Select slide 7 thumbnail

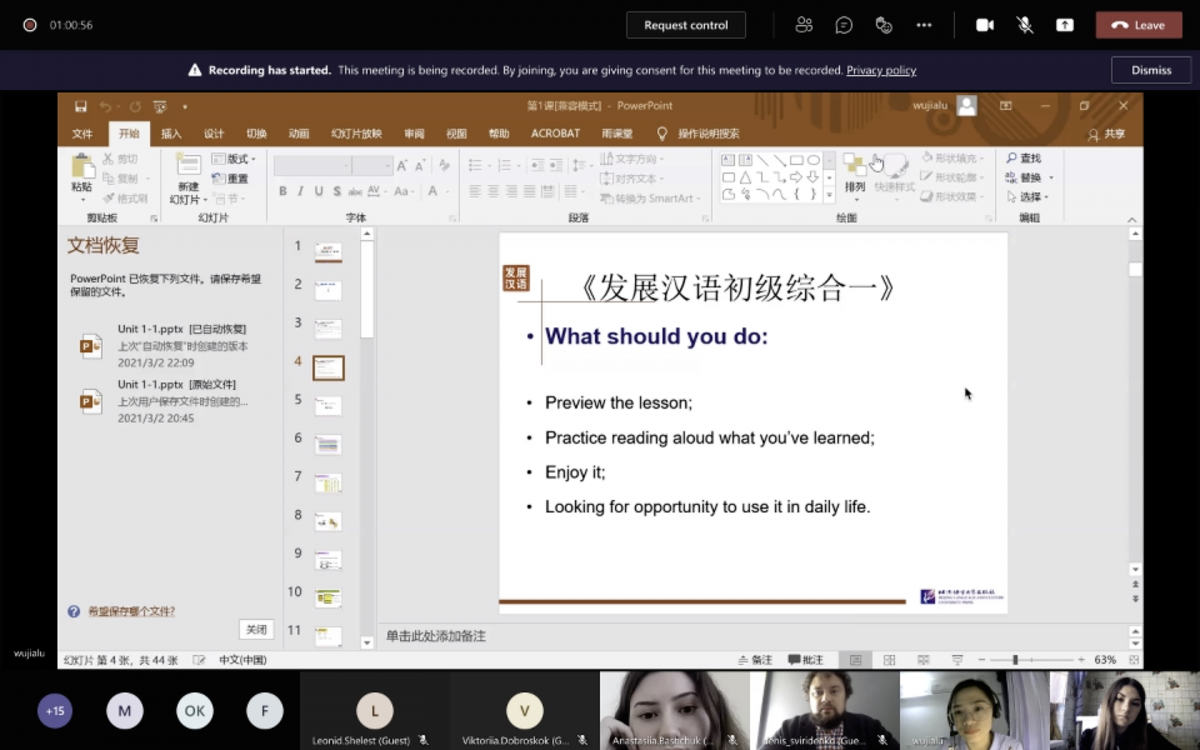[328, 483]
